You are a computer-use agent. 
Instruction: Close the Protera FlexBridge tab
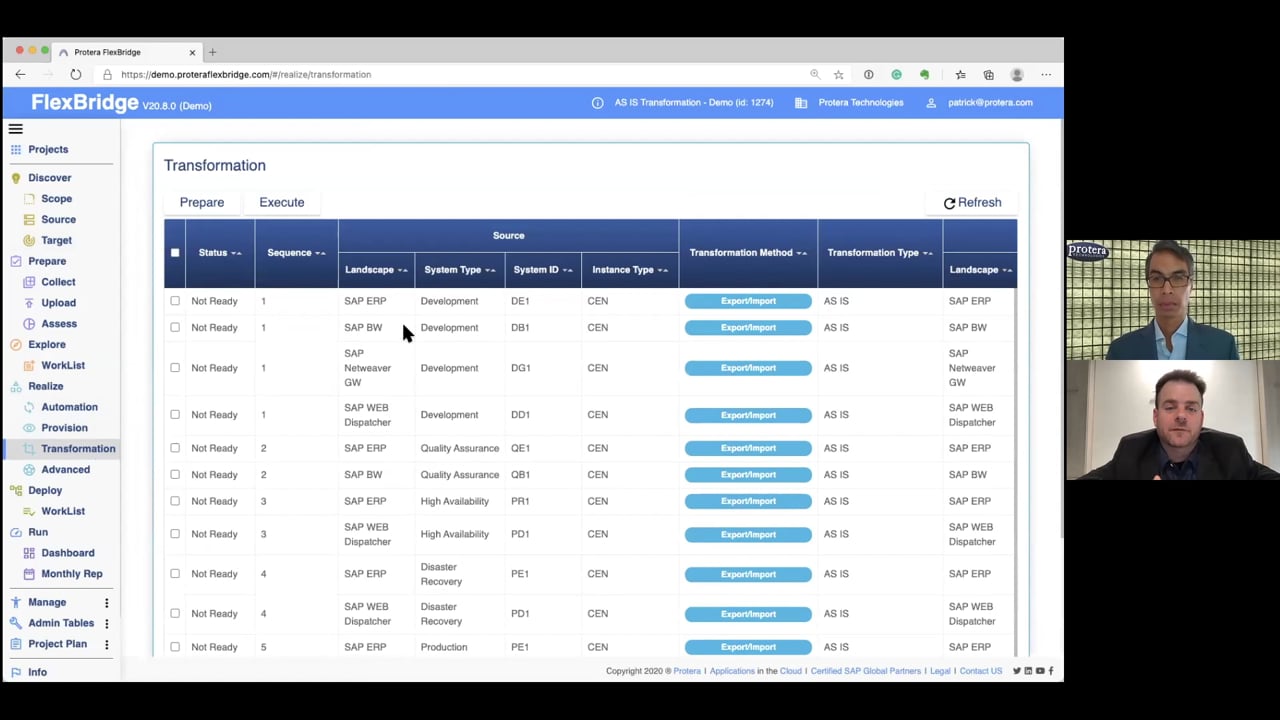point(192,52)
